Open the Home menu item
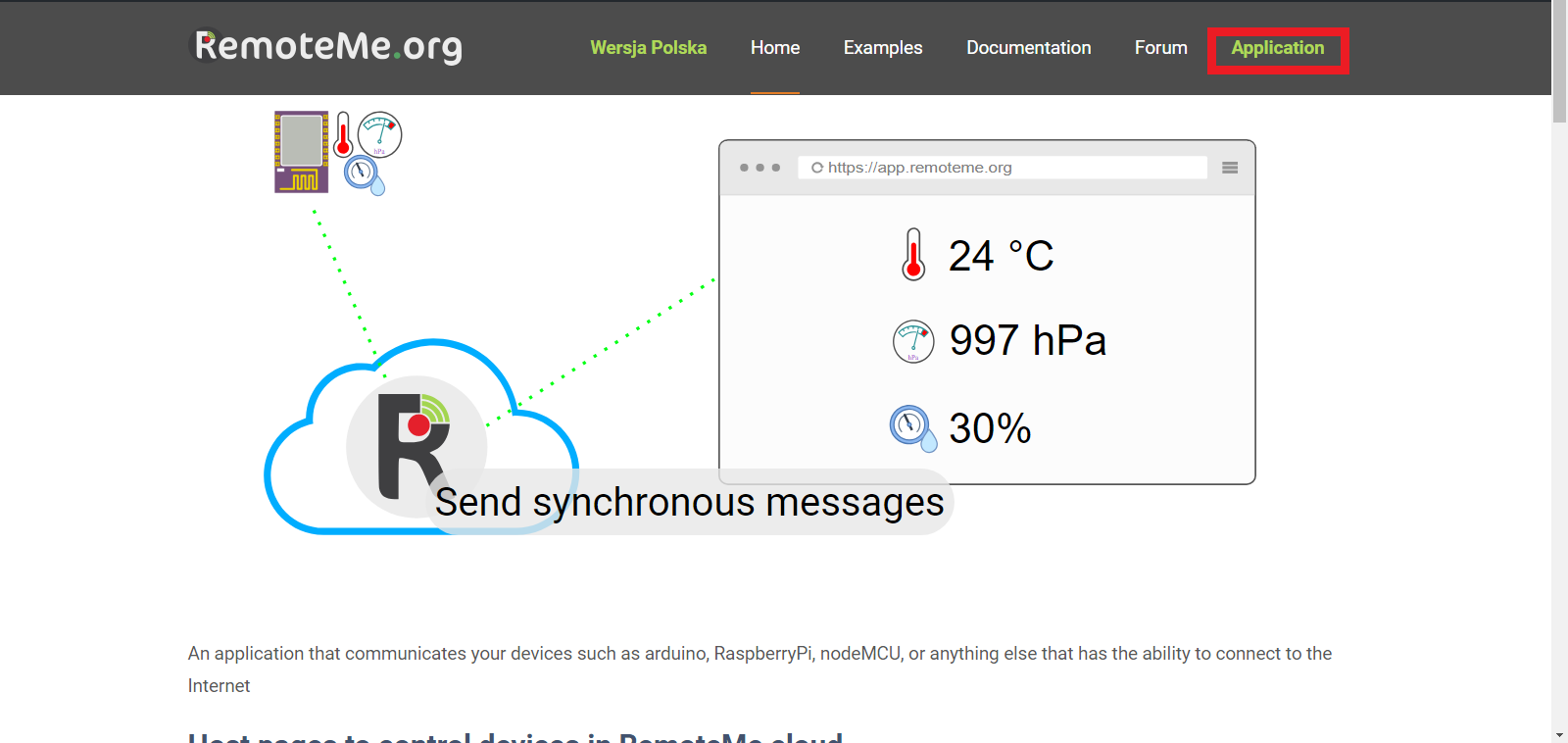The height and width of the screenshot is (743, 1568). (x=775, y=48)
